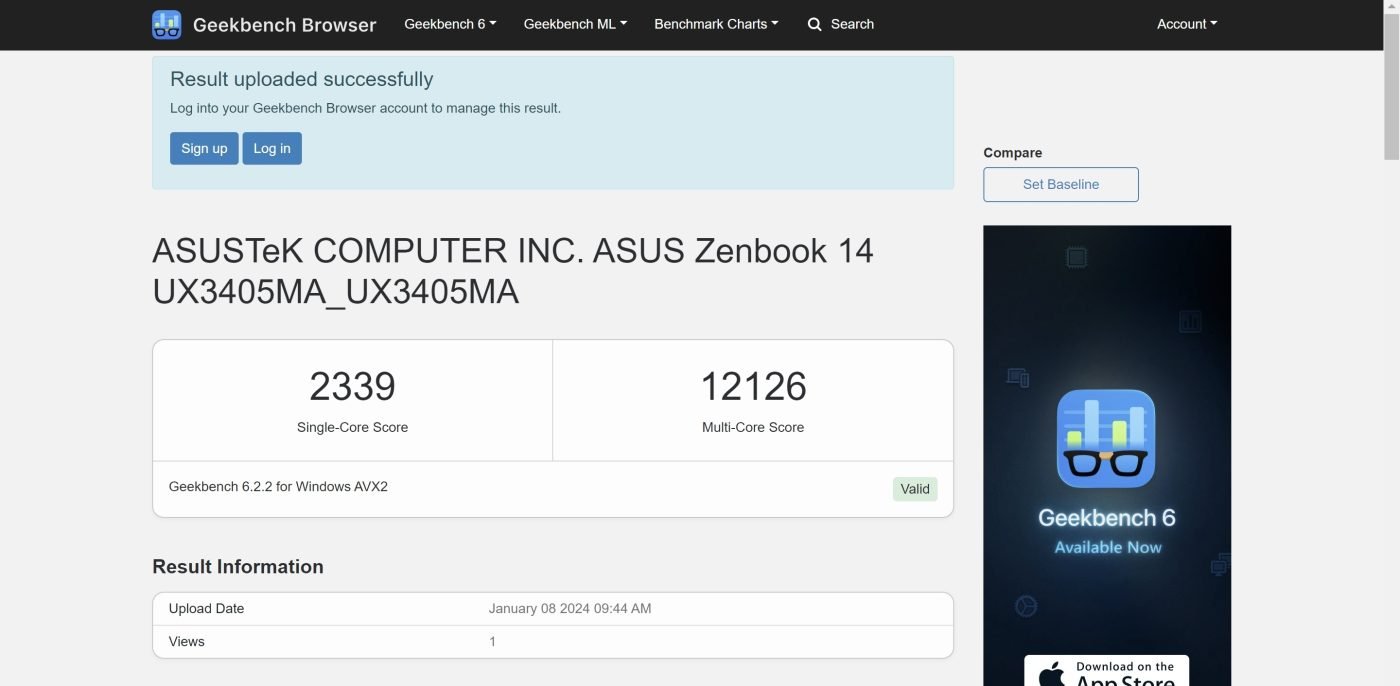Image resolution: width=1400 pixels, height=686 pixels.
Task: Click the magnifying glass search icon
Action: pyautogui.click(x=815, y=24)
